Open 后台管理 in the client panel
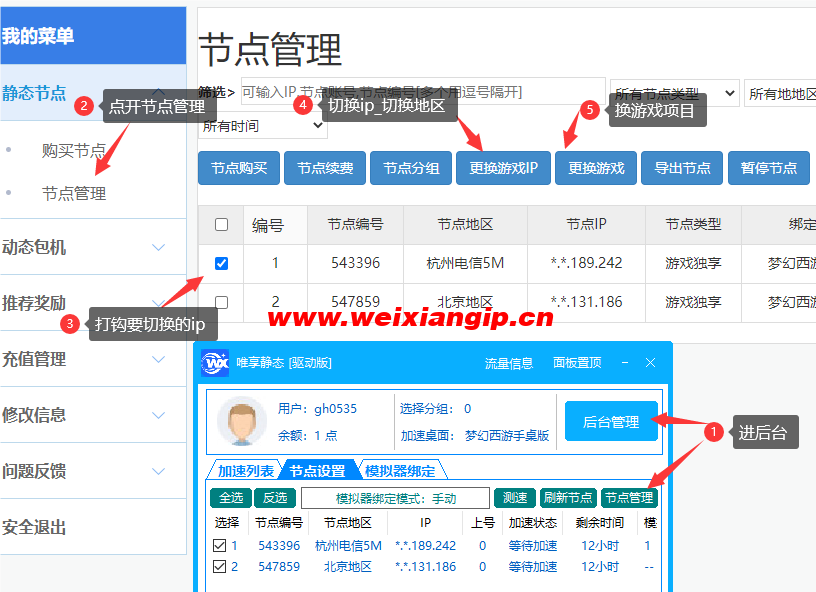This screenshot has width=816, height=592. tap(611, 421)
